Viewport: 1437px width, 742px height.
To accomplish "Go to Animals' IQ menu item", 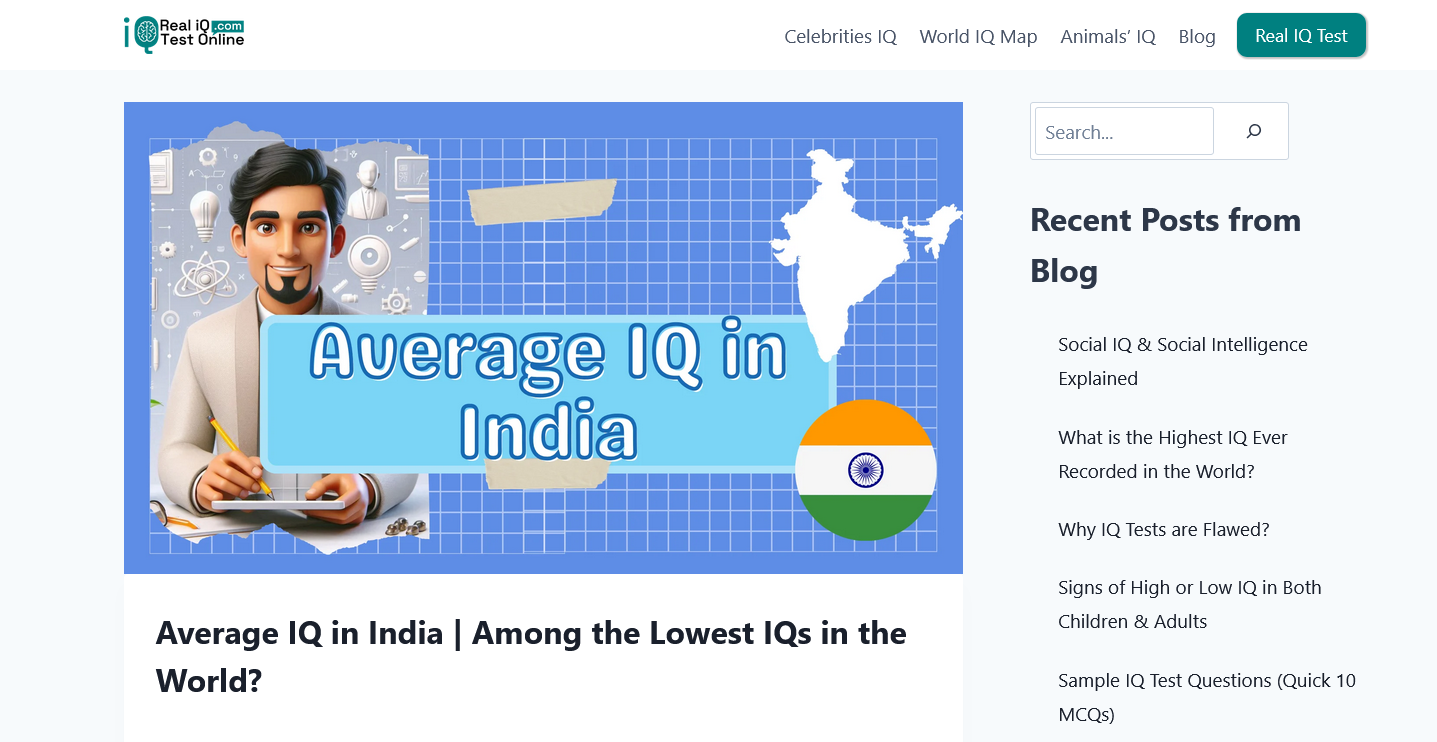I will pyautogui.click(x=1108, y=36).
